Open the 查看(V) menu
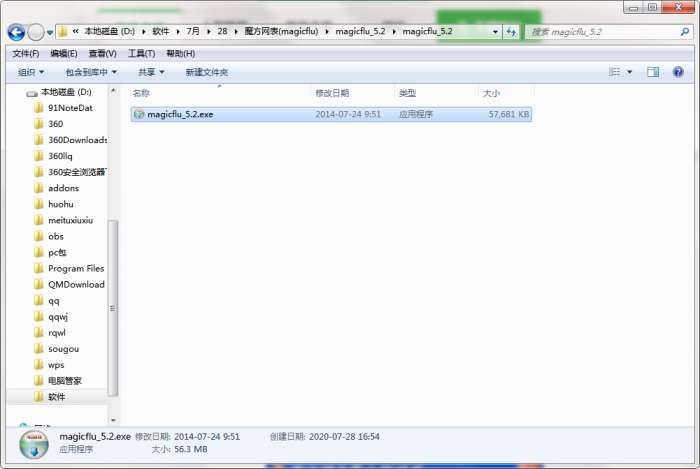Image resolution: width=700 pixels, height=469 pixels. coord(103,54)
